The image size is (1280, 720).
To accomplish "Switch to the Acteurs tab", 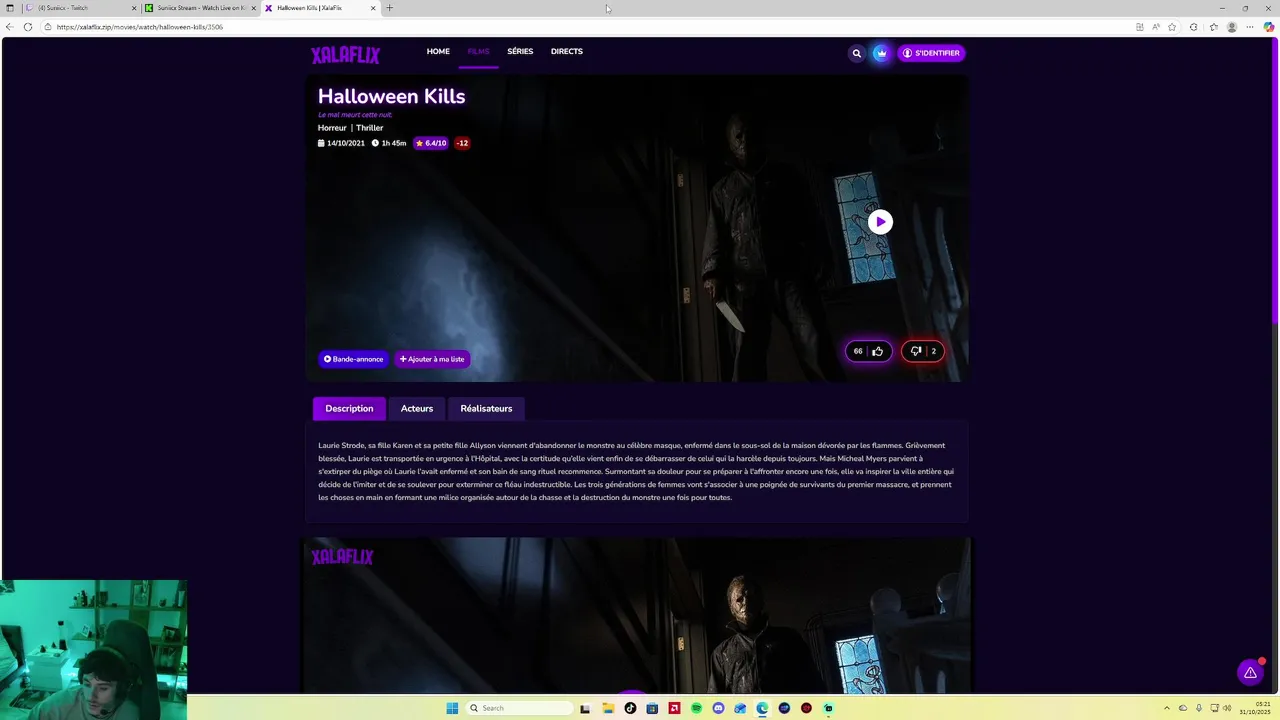I will point(417,408).
